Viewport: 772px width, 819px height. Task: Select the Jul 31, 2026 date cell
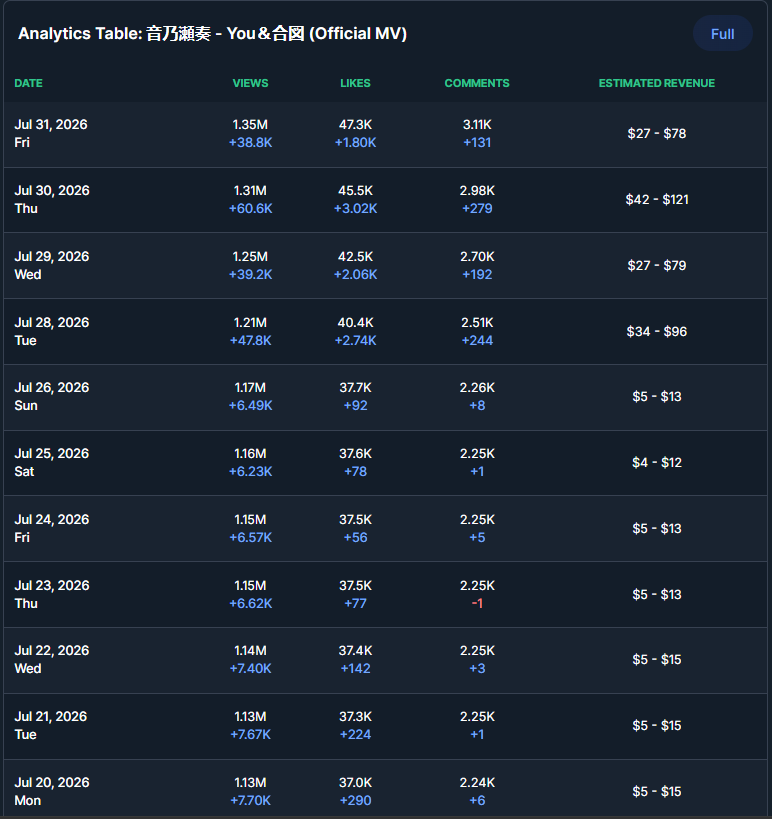click(x=51, y=133)
